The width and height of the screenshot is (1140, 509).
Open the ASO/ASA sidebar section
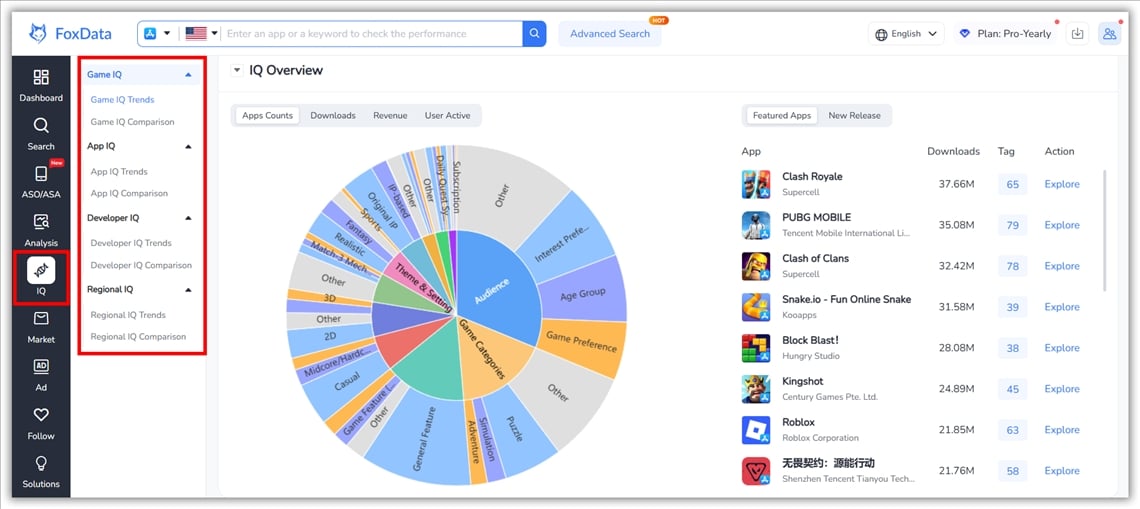point(41,181)
